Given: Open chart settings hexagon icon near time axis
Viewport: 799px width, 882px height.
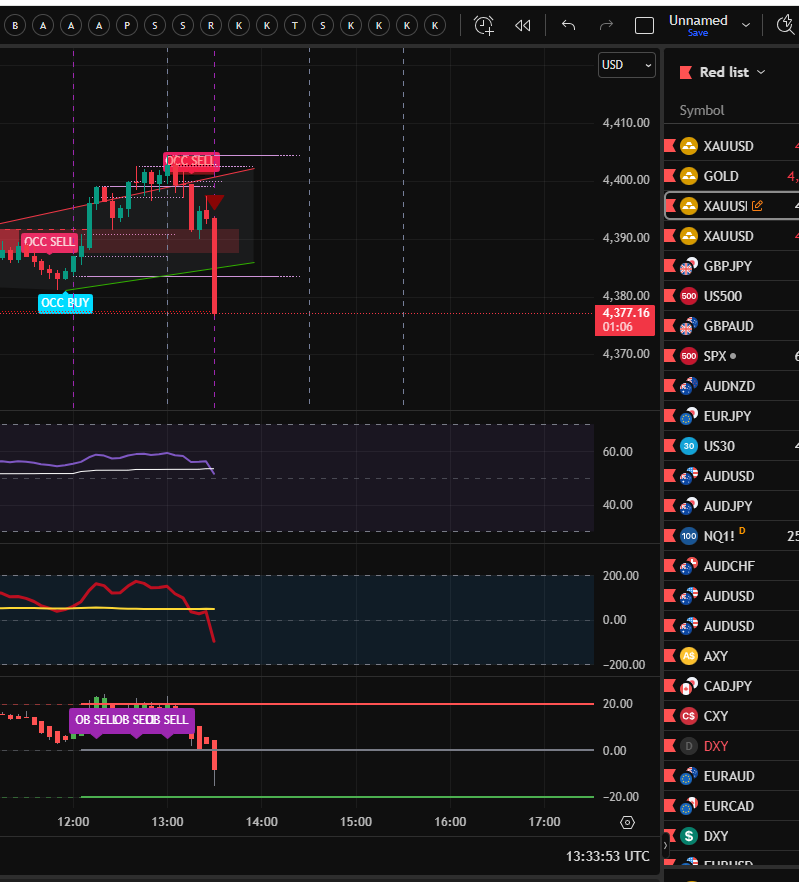Looking at the screenshot, I should click(627, 822).
